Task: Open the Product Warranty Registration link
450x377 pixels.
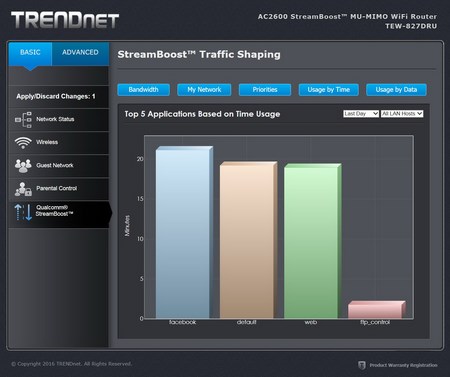Action: 403,365
